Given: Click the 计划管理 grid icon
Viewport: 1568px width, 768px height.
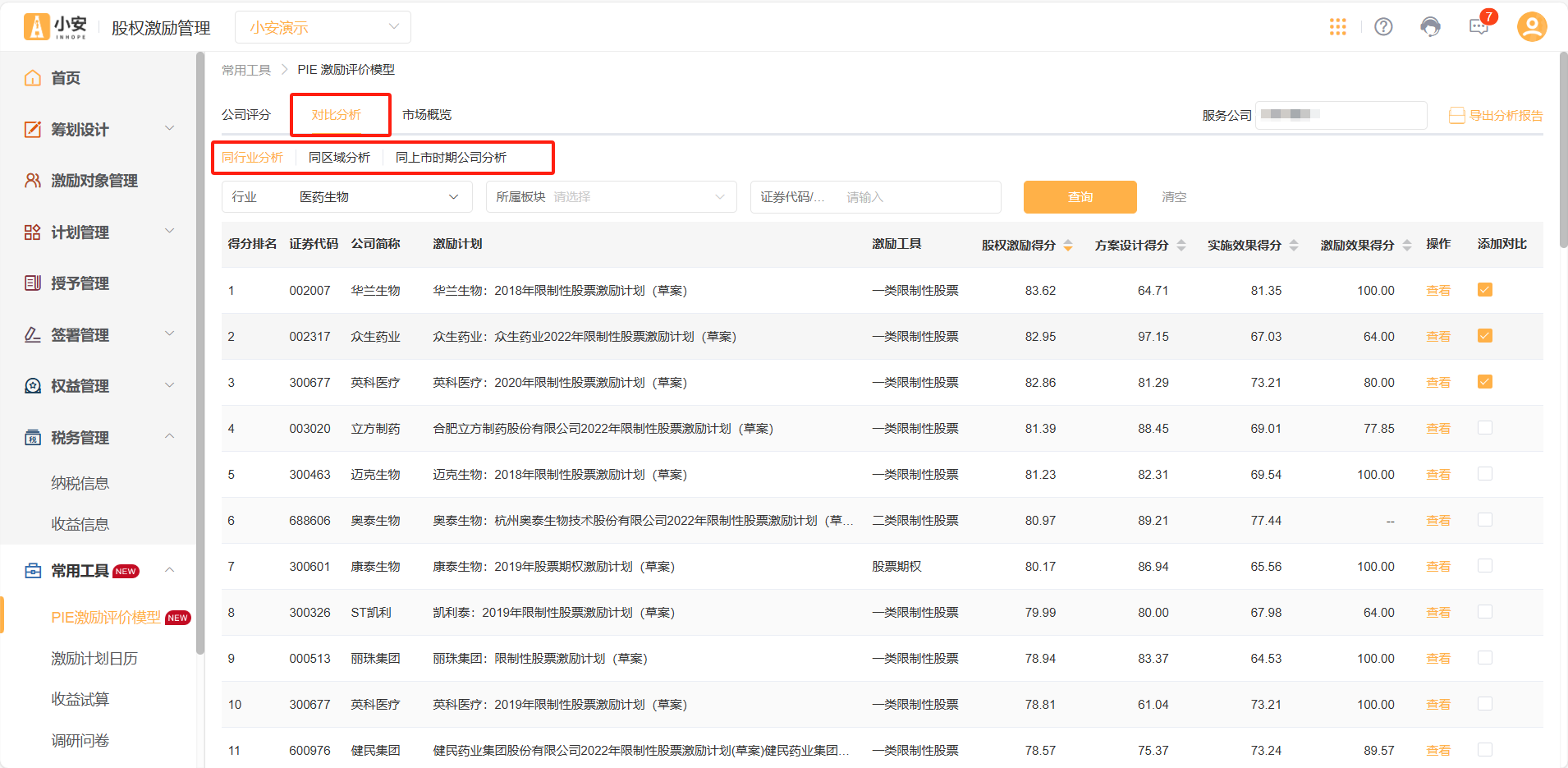Looking at the screenshot, I should [x=33, y=232].
